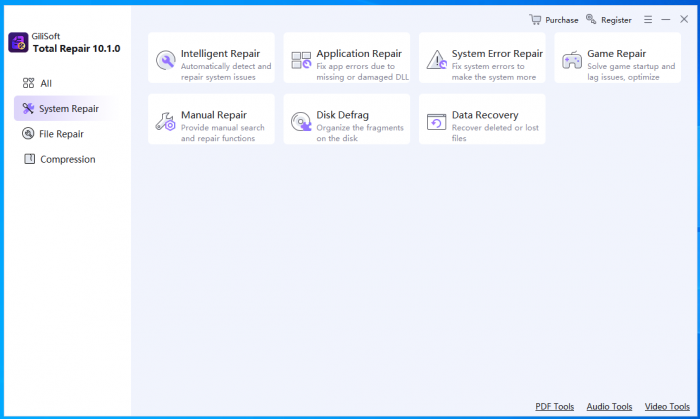Click the System Error Repair warning icon

(436, 60)
